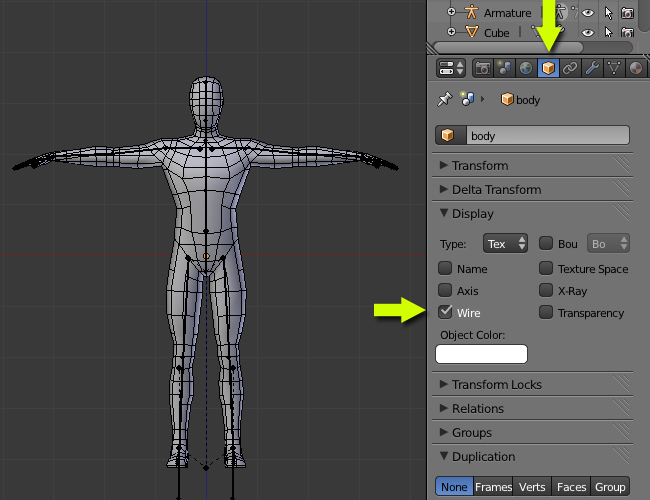The image size is (650, 500).
Task: Expand the Relations panel
Action: point(532,408)
